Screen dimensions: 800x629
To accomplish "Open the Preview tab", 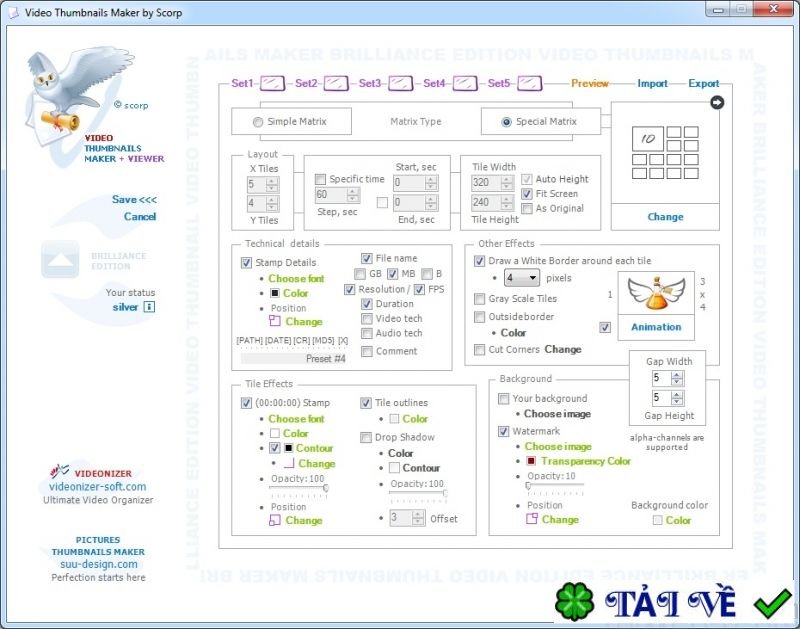I will point(590,83).
